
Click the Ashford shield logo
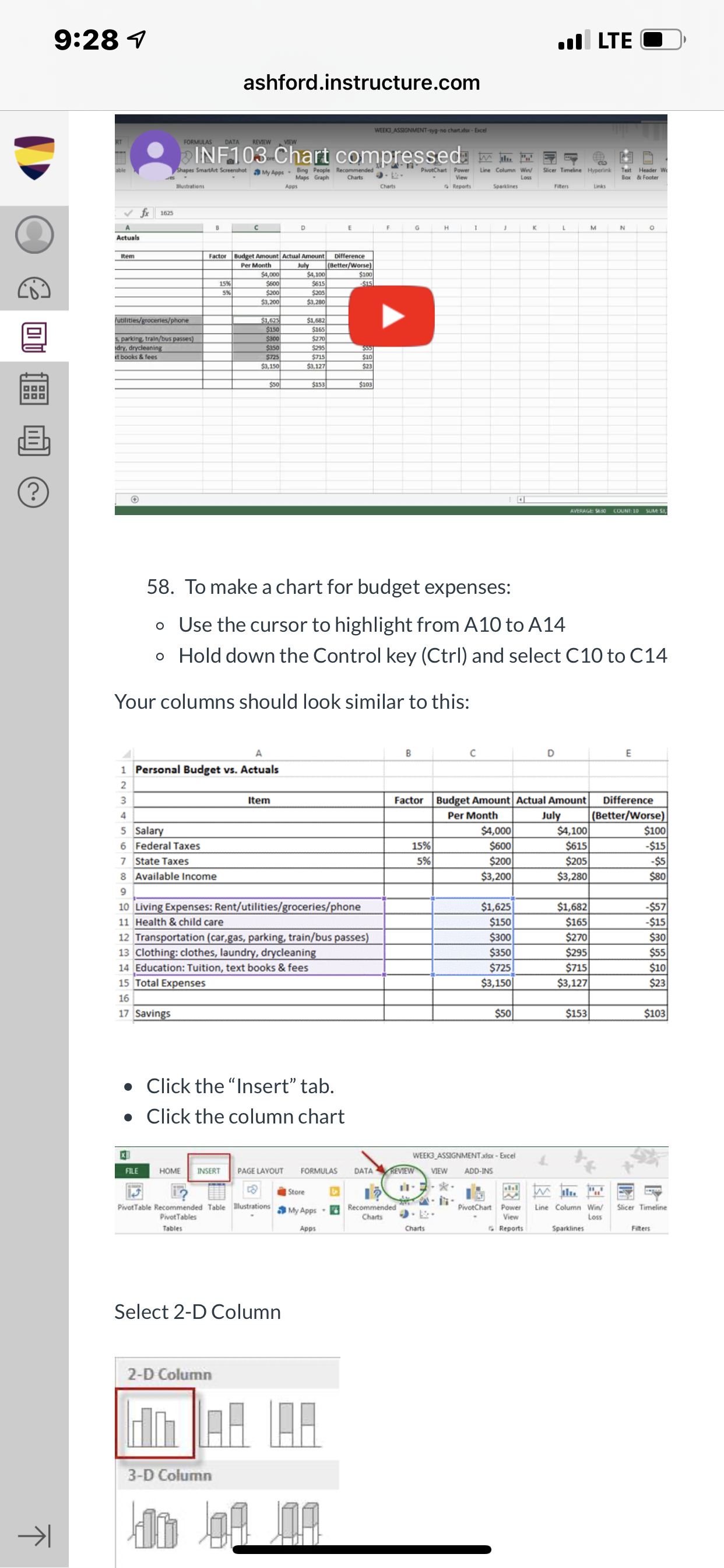click(x=34, y=158)
